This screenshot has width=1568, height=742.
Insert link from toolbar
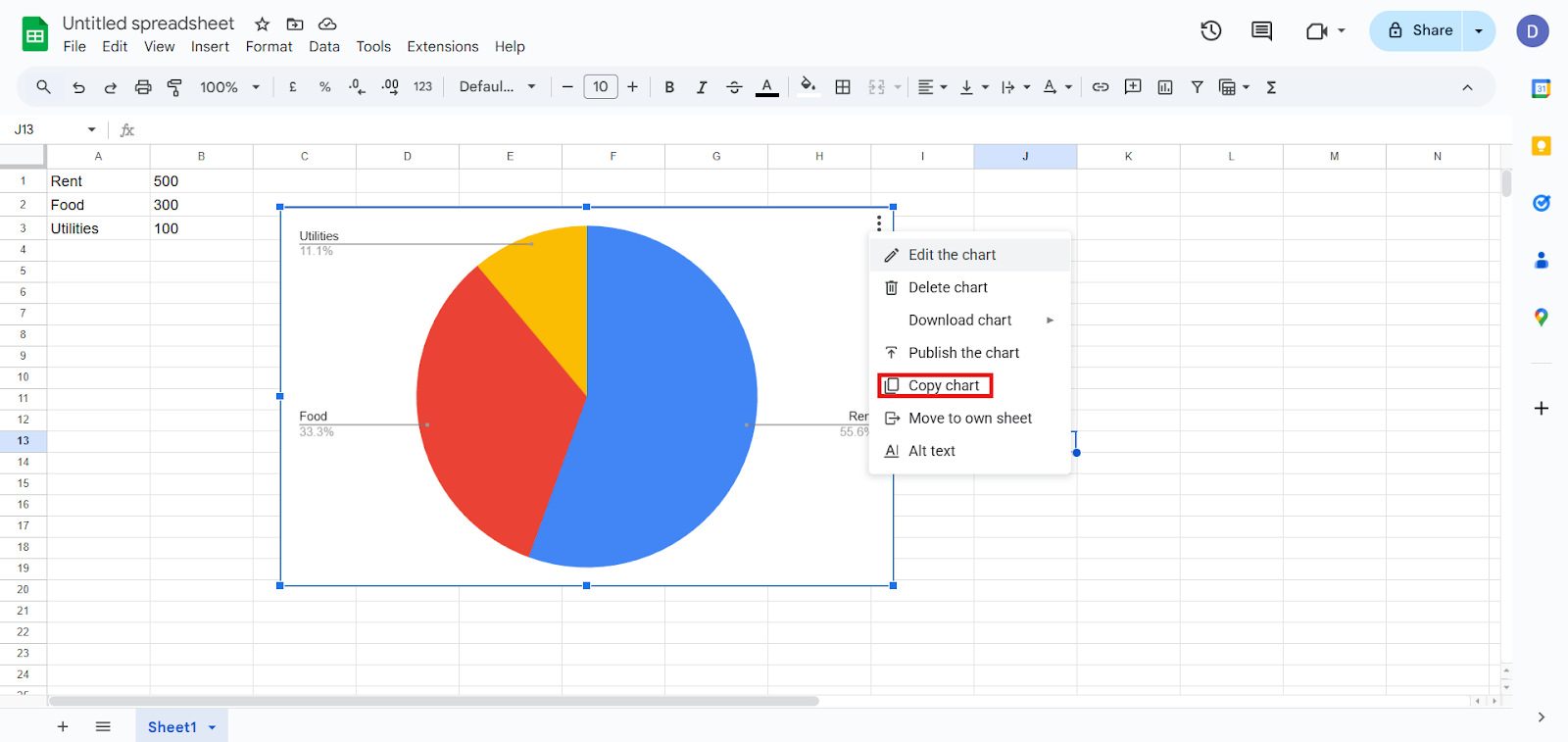pyautogui.click(x=1101, y=87)
